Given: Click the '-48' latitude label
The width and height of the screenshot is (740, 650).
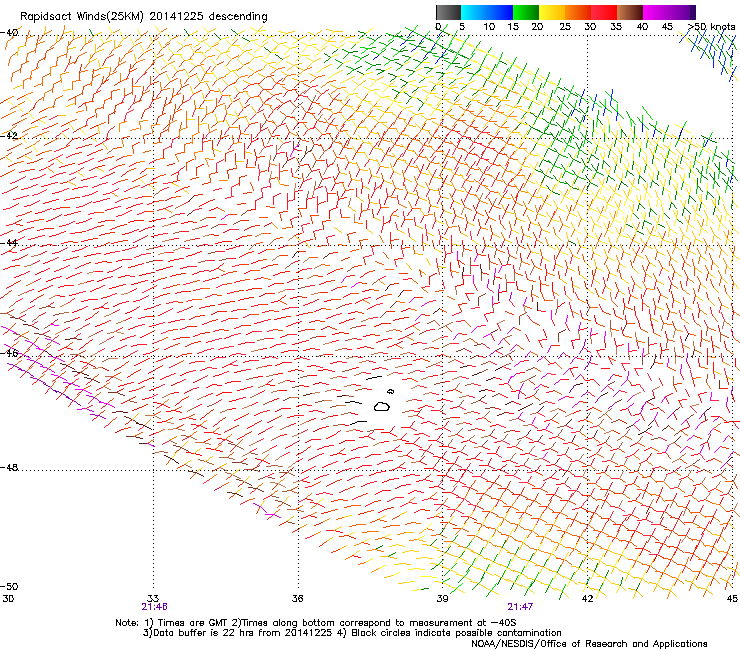Looking at the screenshot, I should click(x=9, y=467).
